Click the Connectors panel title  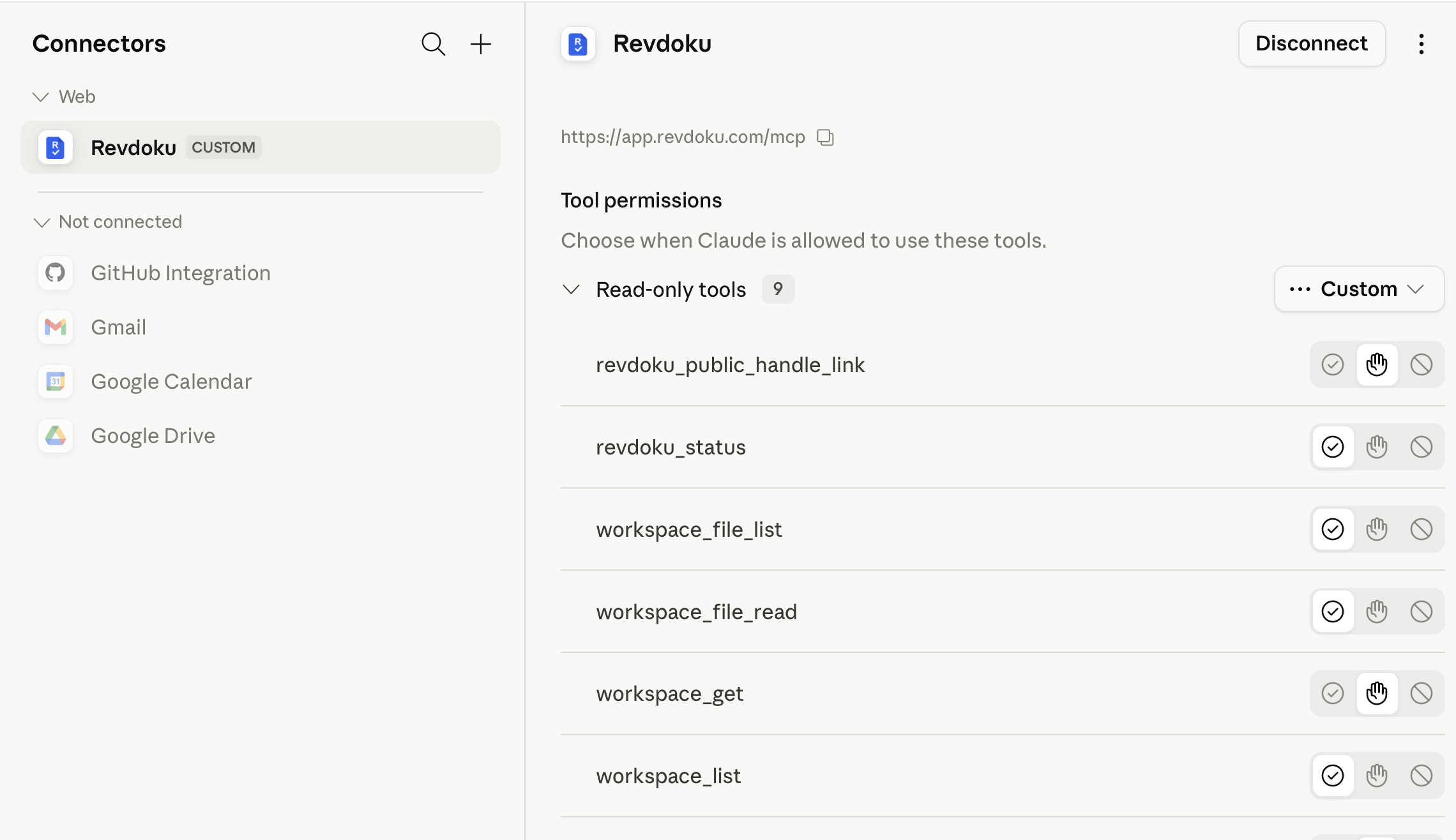99,43
